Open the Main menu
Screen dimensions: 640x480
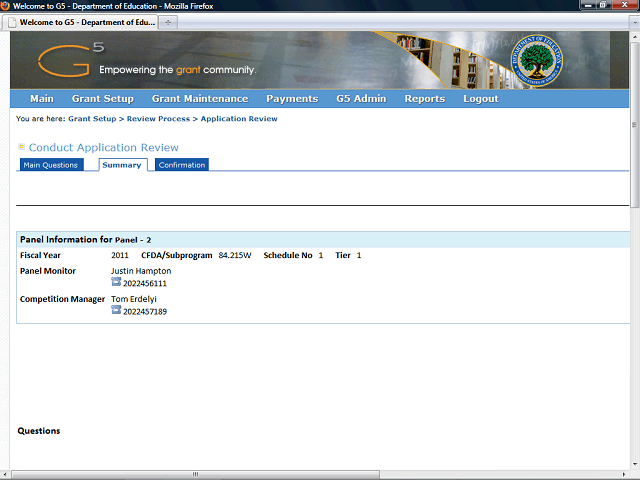pyautogui.click(x=42, y=99)
